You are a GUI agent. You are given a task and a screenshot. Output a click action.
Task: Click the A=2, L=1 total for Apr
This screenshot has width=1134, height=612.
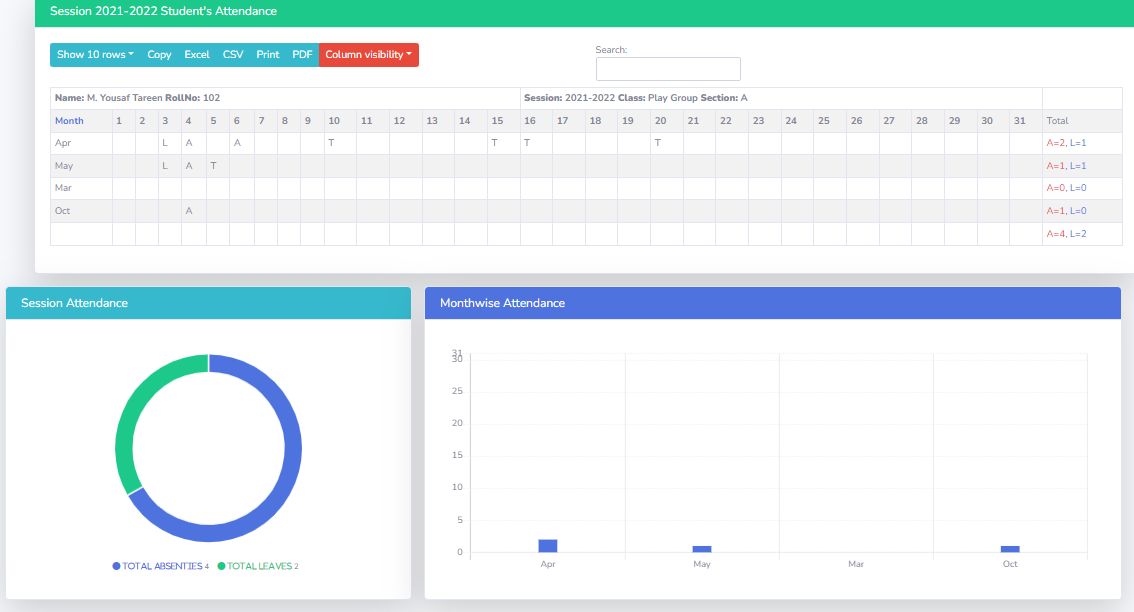click(1066, 143)
